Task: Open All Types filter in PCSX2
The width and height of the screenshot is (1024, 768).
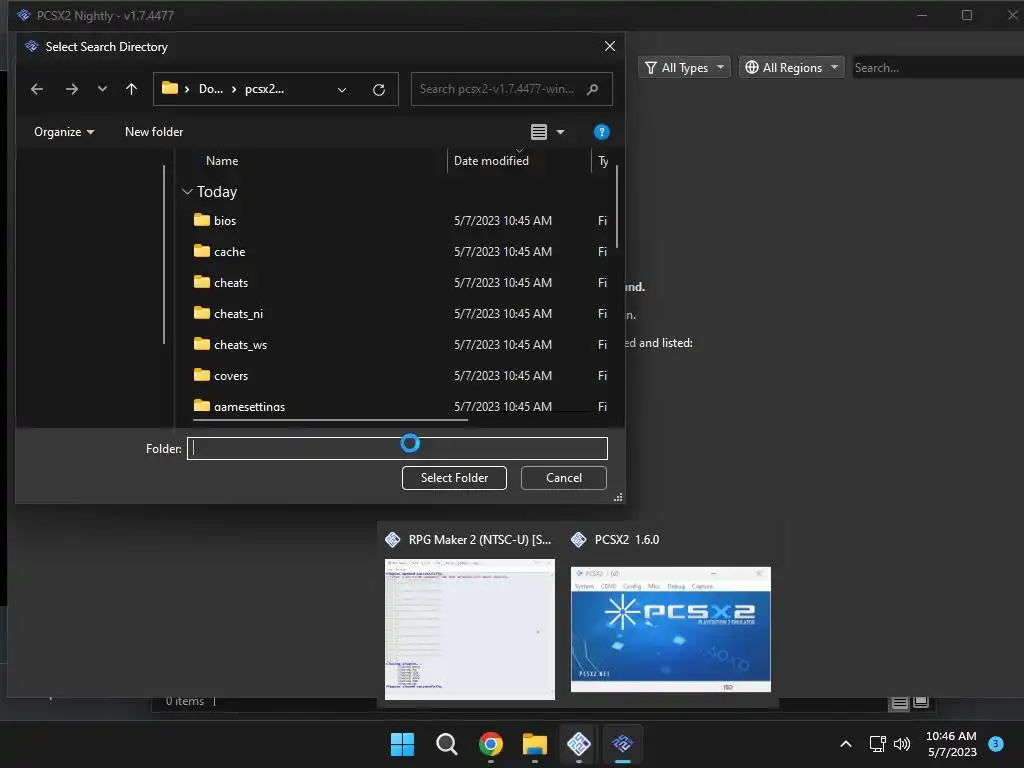Action: 684,67
